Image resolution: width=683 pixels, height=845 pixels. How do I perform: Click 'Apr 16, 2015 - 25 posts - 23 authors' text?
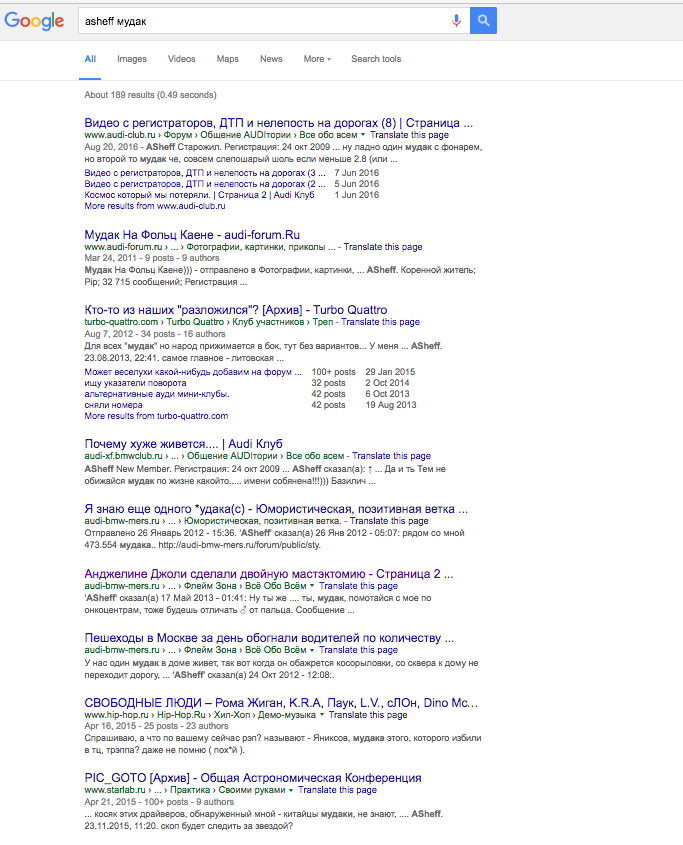(156, 726)
